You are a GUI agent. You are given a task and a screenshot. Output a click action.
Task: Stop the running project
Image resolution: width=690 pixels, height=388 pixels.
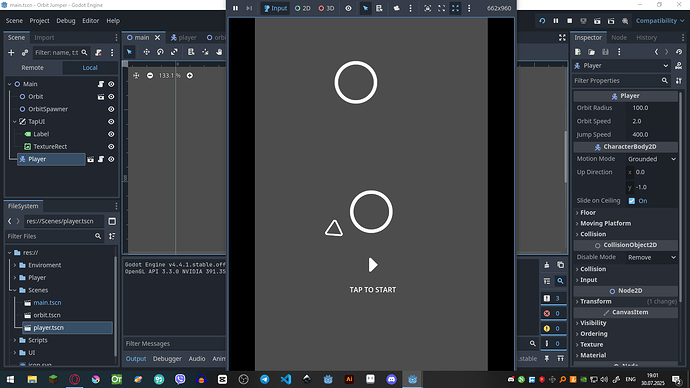pos(569,21)
